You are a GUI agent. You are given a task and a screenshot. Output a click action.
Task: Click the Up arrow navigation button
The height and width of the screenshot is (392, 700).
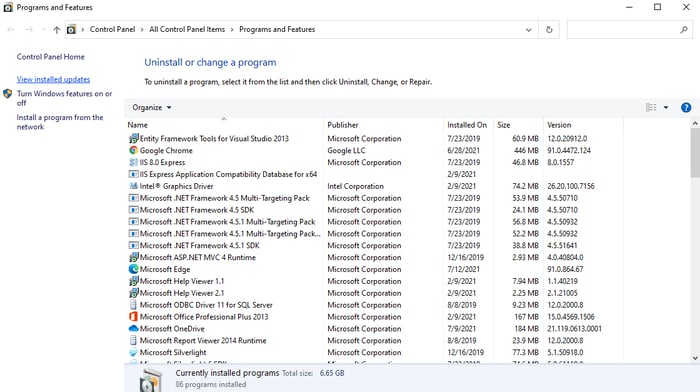coord(57,29)
